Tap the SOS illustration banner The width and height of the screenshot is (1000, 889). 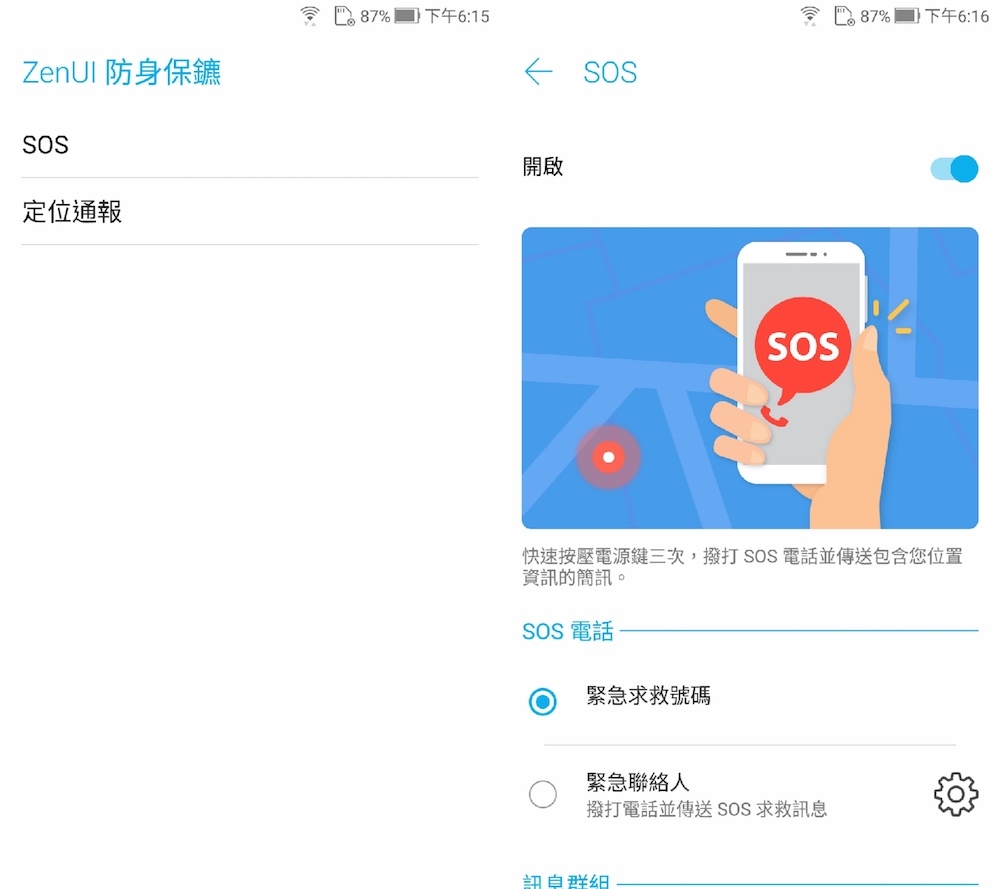pyautogui.click(x=750, y=378)
